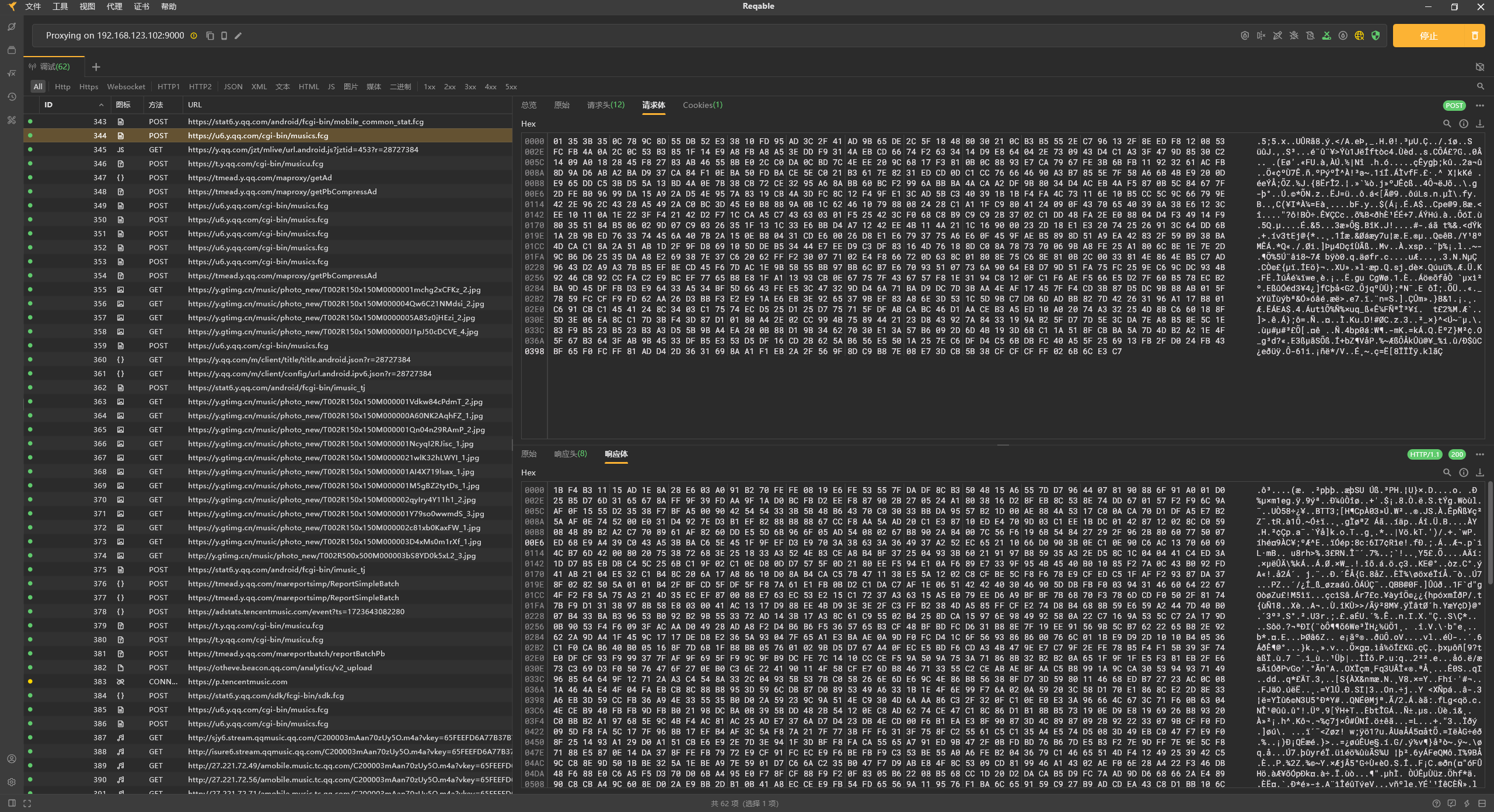Click the URL column header
This screenshot has width=1494, height=812.
[x=195, y=105]
